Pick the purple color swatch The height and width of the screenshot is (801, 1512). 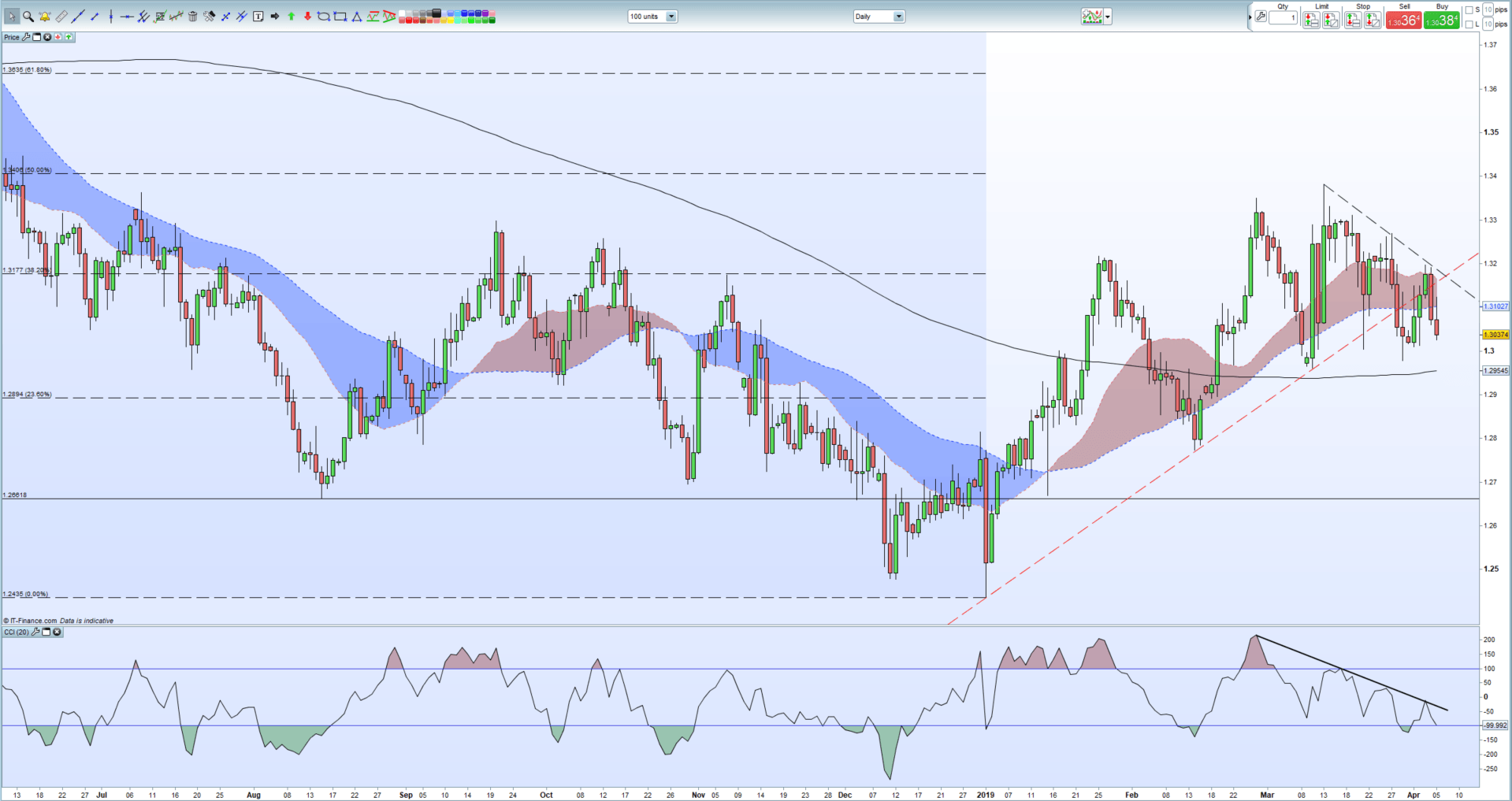485,13
